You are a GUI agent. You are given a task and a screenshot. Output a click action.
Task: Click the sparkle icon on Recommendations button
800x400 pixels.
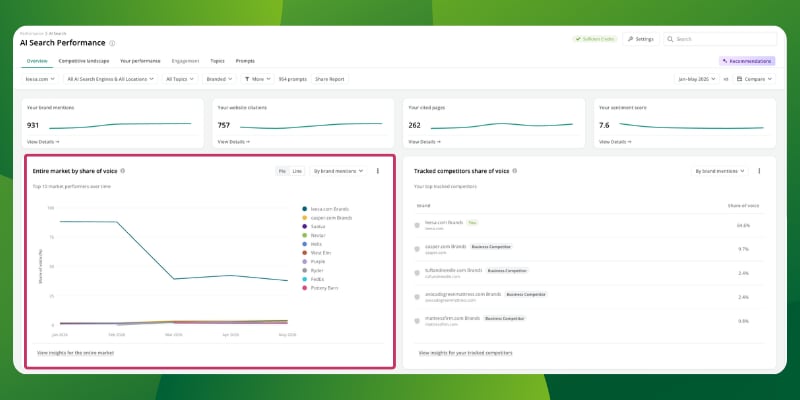click(725, 61)
